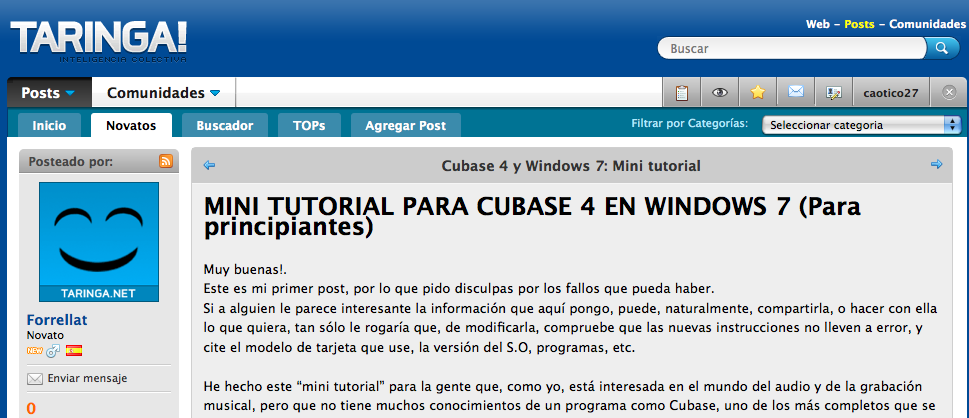Screen dimensions: 969x418
Task: Click the edit account icon
Action: [x=834, y=93]
